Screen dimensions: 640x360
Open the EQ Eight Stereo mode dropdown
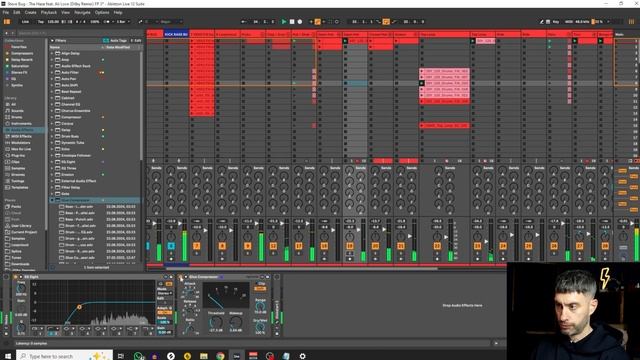164,293
